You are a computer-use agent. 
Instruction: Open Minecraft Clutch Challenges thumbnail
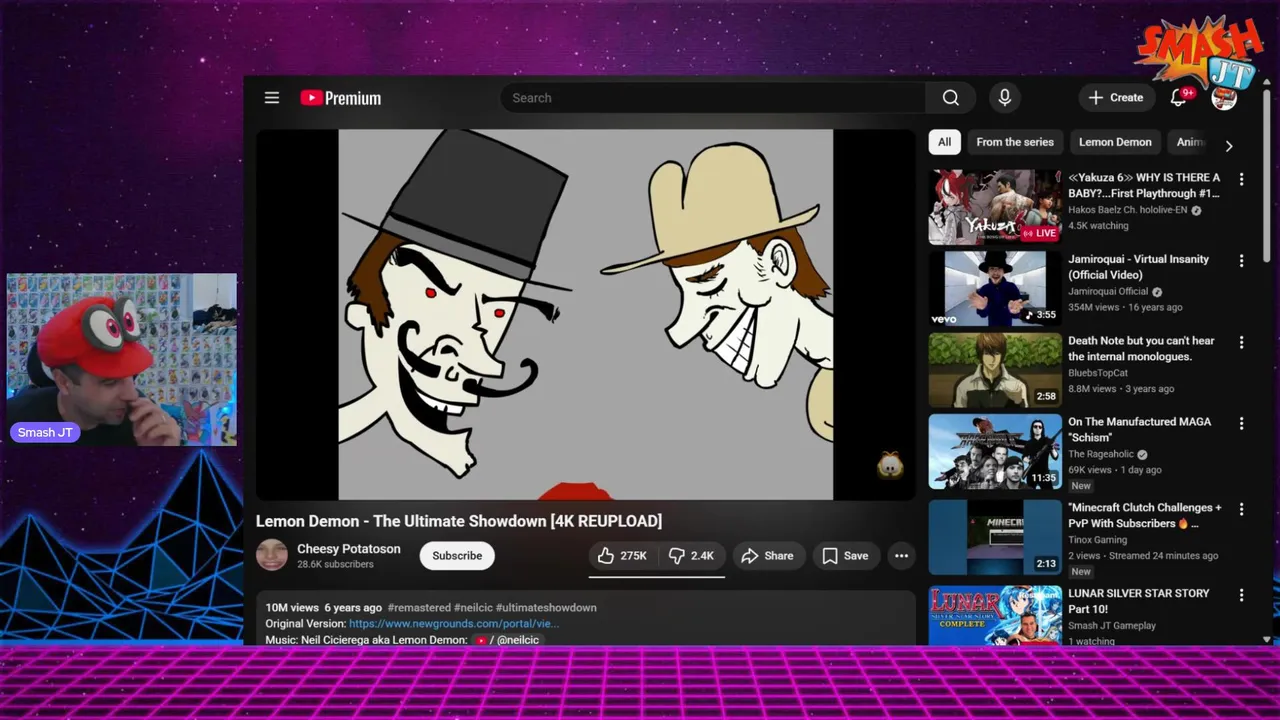click(995, 537)
